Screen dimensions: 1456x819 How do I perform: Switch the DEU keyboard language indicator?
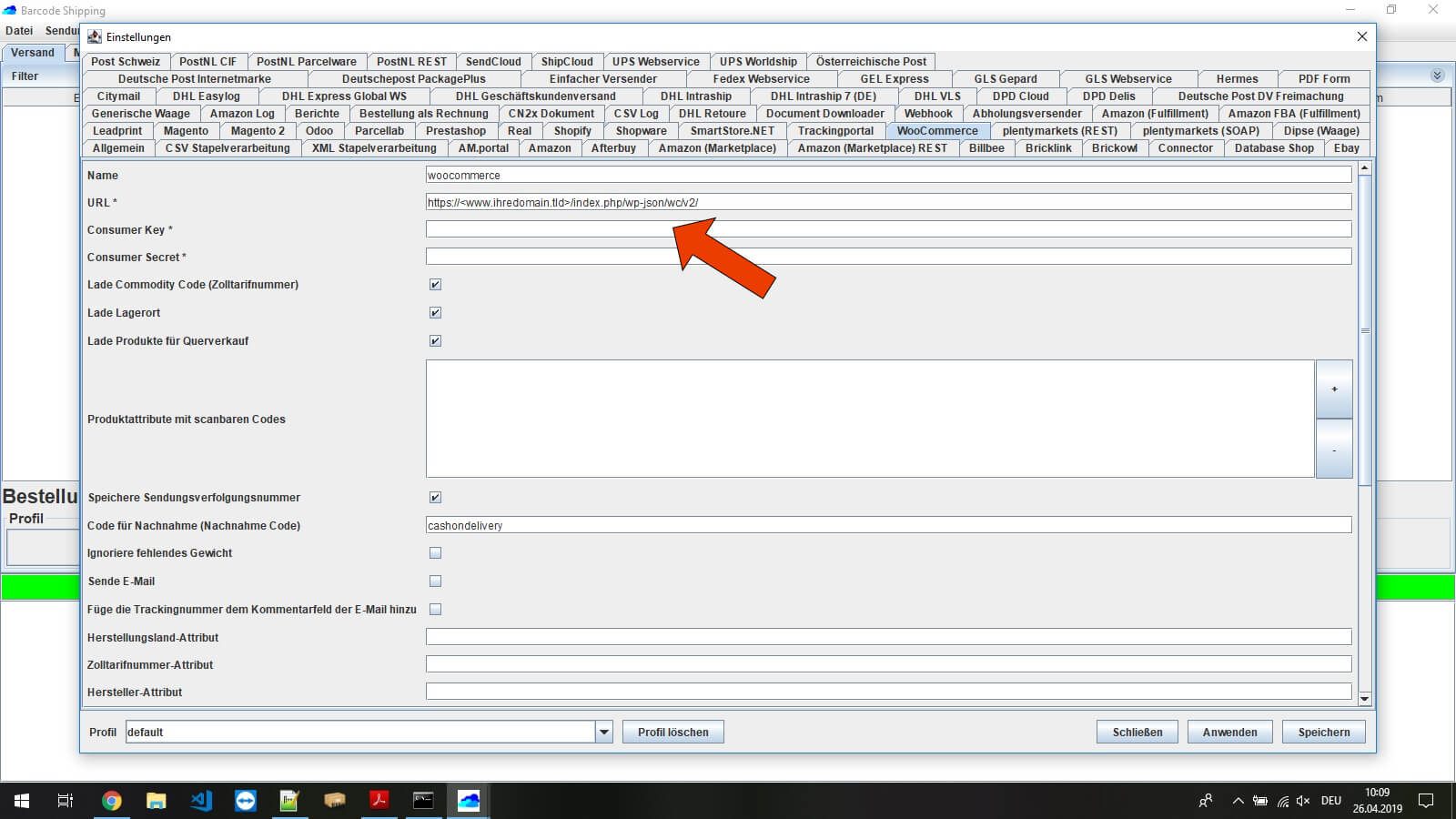pos(1331,801)
